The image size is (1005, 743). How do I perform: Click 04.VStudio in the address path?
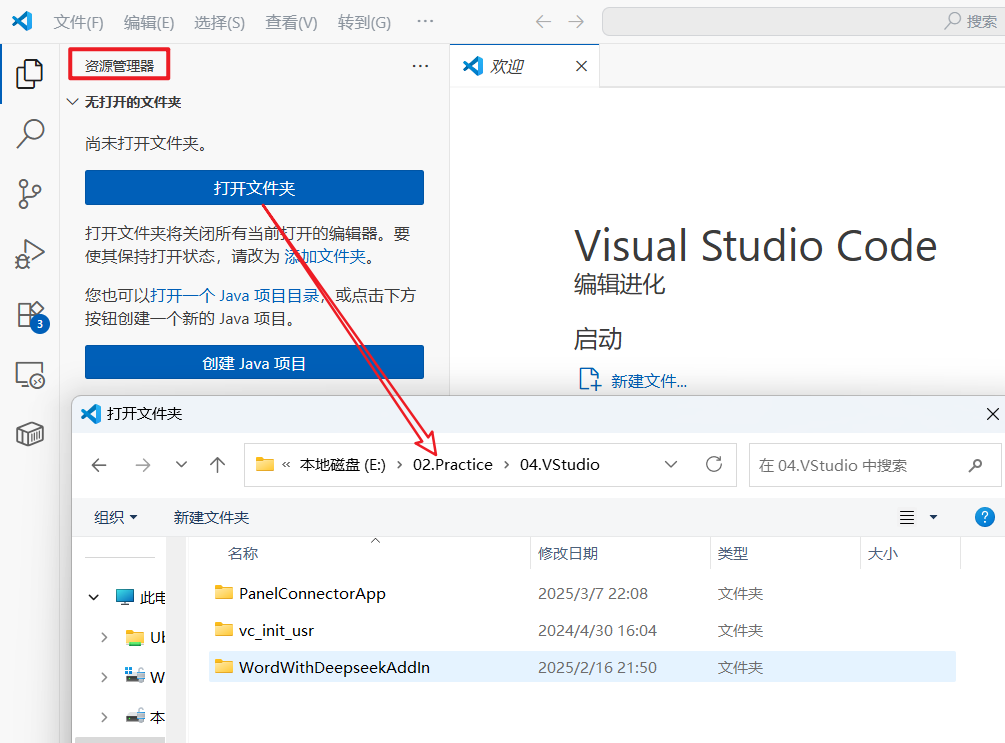point(560,465)
